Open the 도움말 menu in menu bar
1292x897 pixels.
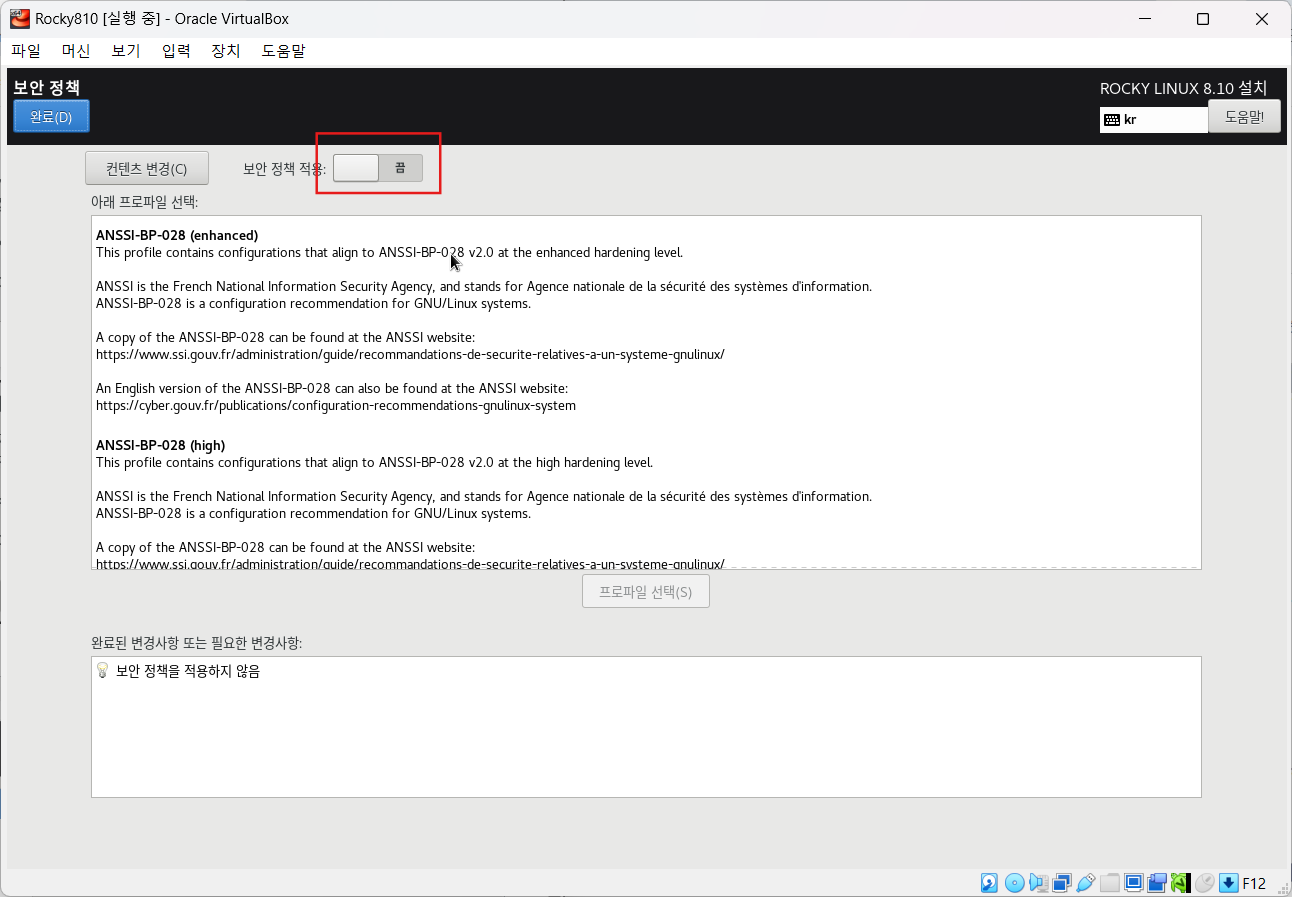pyautogui.click(x=283, y=51)
